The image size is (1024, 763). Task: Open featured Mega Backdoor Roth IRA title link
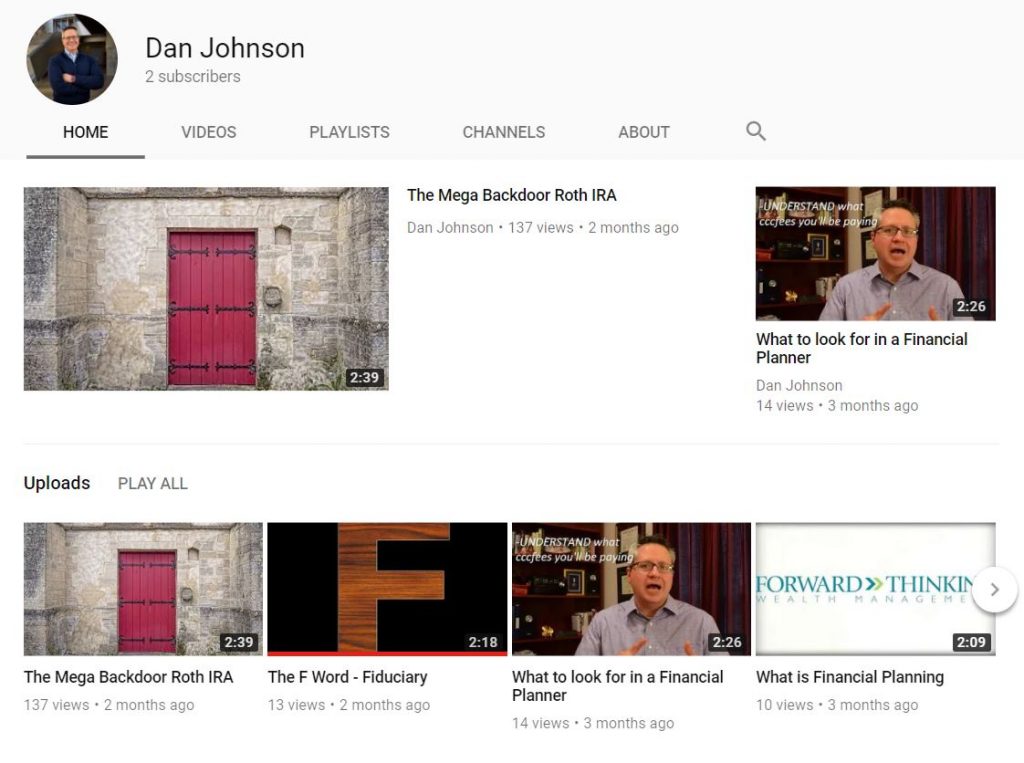(x=511, y=195)
